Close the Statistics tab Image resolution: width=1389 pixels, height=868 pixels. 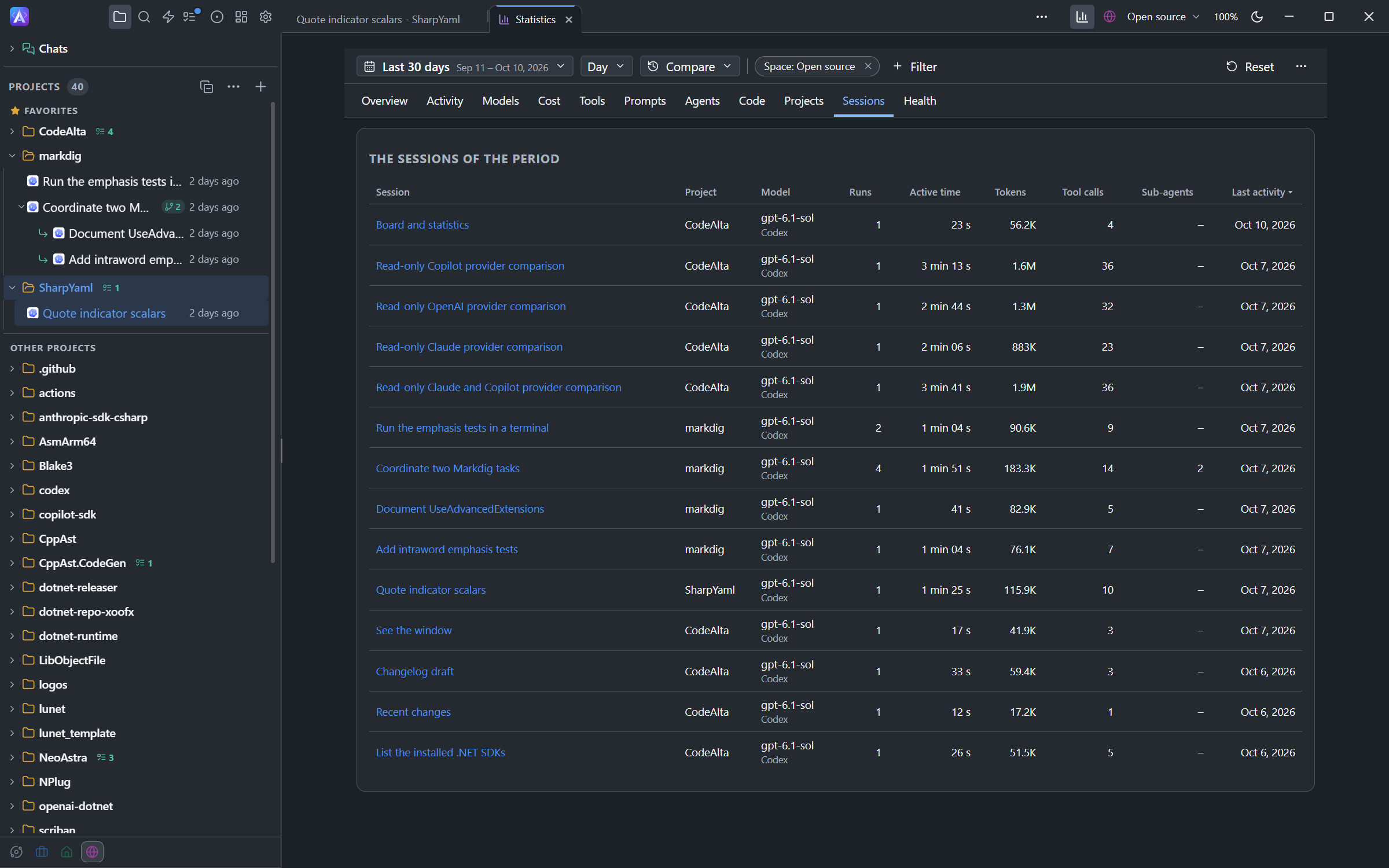pyautogui.click(x=569, y=20)
